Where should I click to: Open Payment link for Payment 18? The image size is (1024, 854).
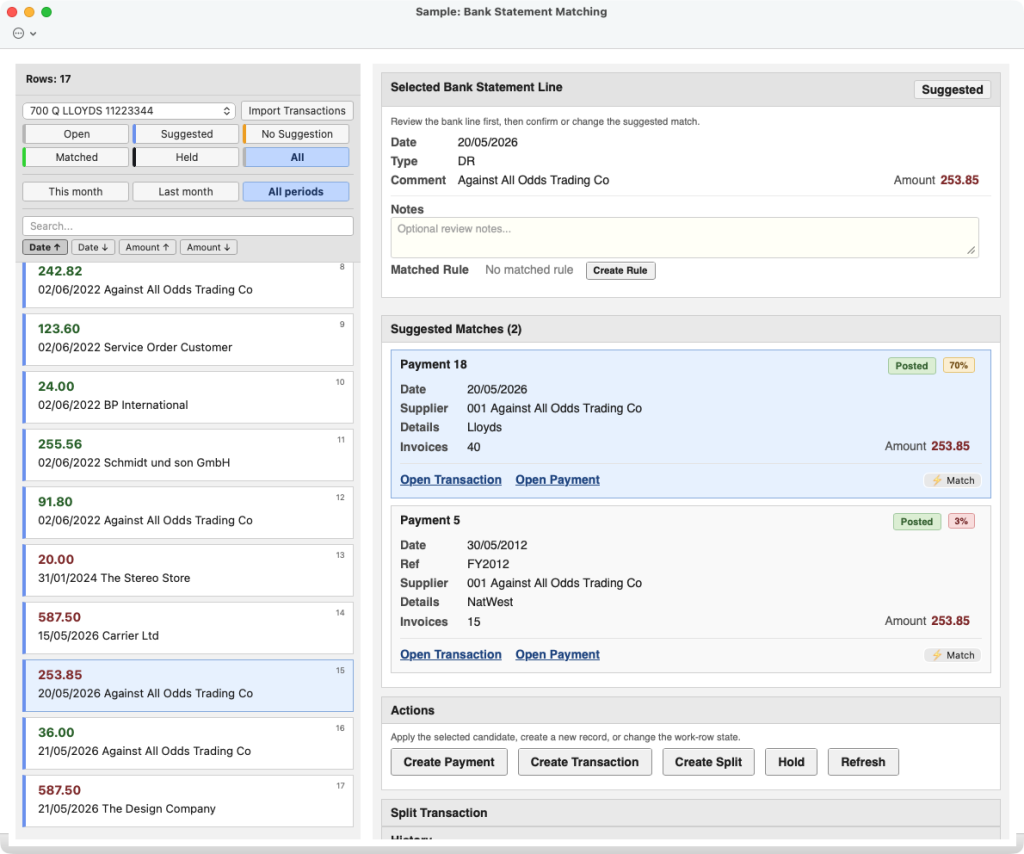(x=557, y=480)
